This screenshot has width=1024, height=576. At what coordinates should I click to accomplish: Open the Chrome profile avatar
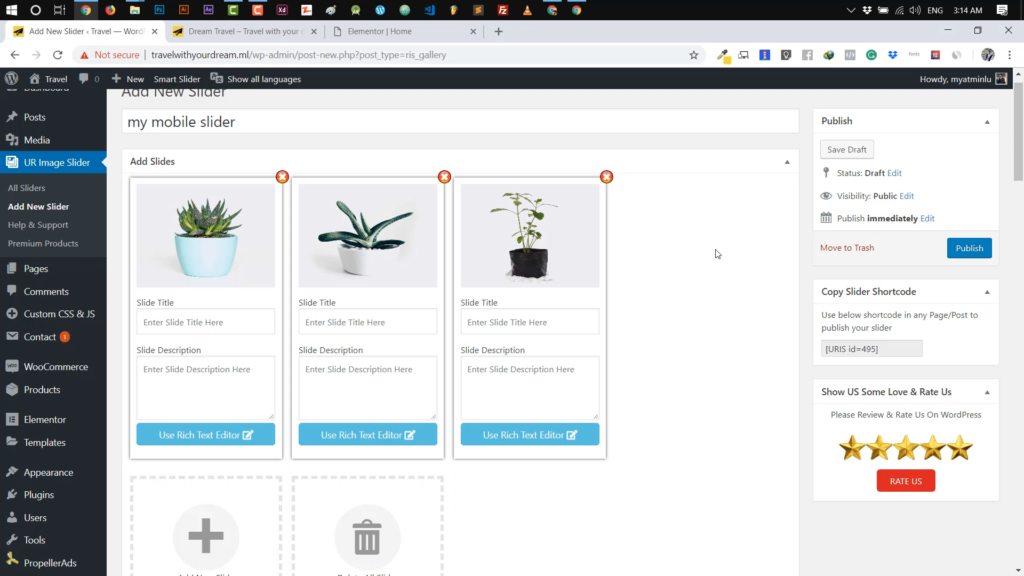[x=987, y=55]
